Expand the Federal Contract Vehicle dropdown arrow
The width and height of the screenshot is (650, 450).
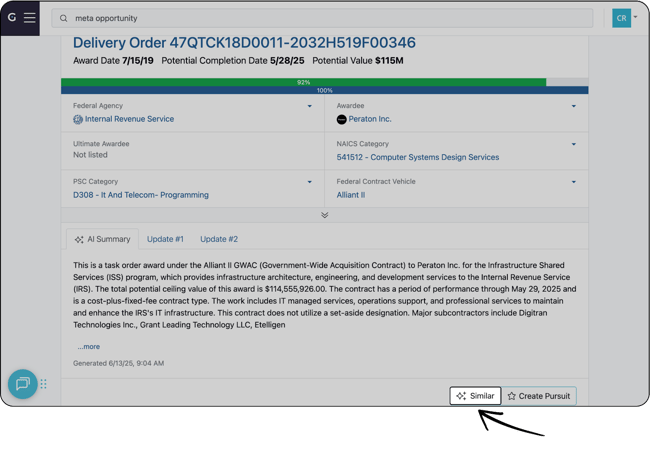pos(574,182)
